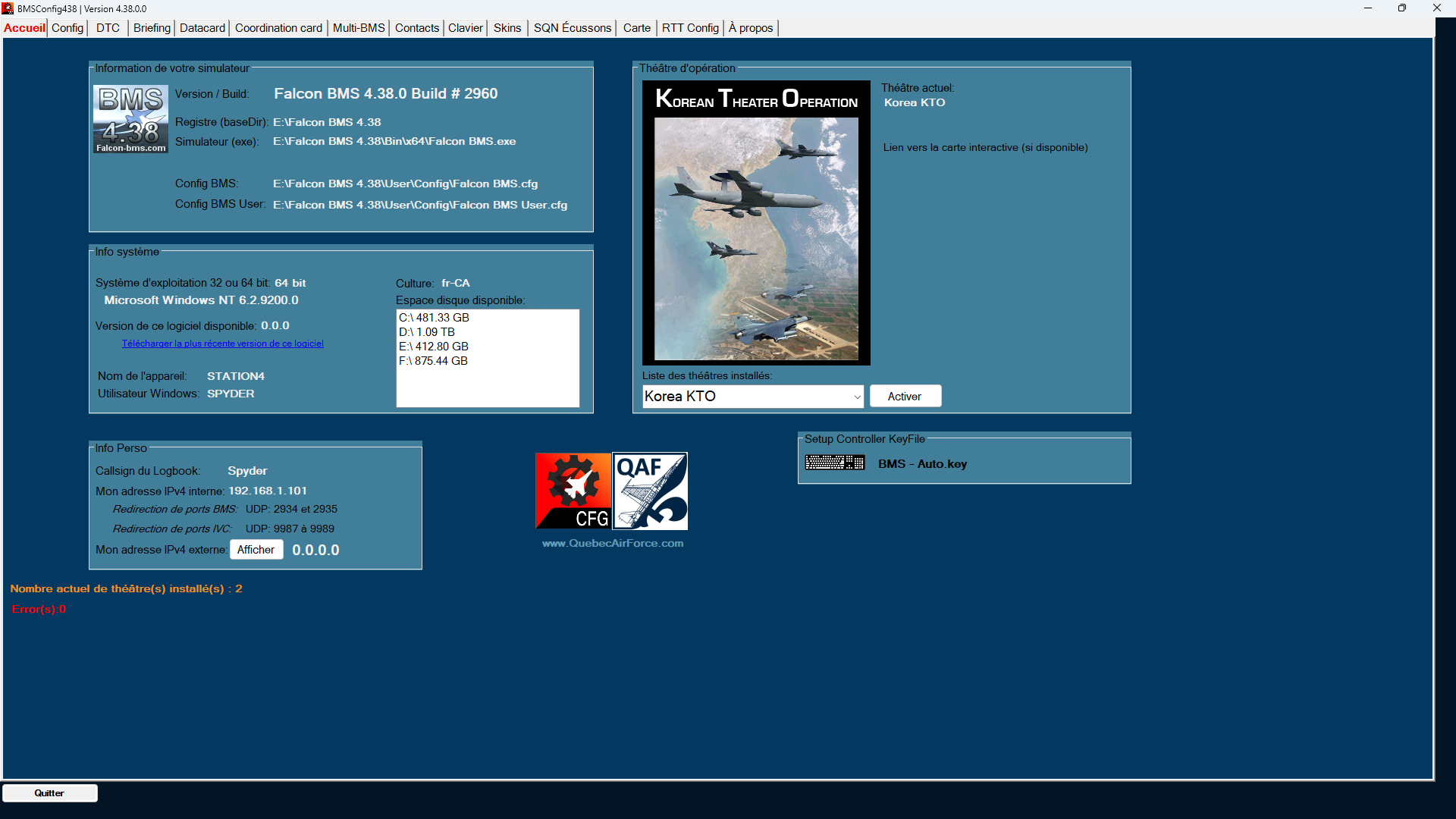
Task: Click the callsign value Spyder
Action: pyautogui.click(x=247, y=471)
